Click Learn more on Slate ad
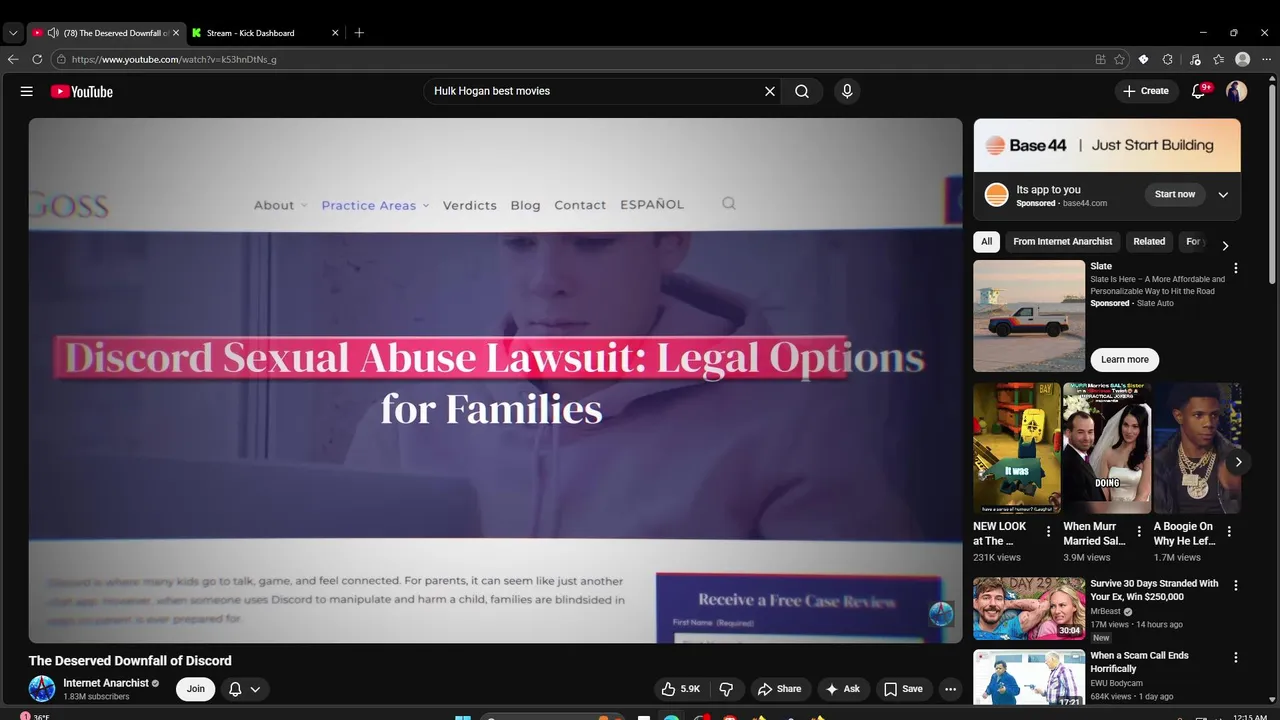Image resolution: width=1280 pixels, height=720 pixels. click(1125, 359)
